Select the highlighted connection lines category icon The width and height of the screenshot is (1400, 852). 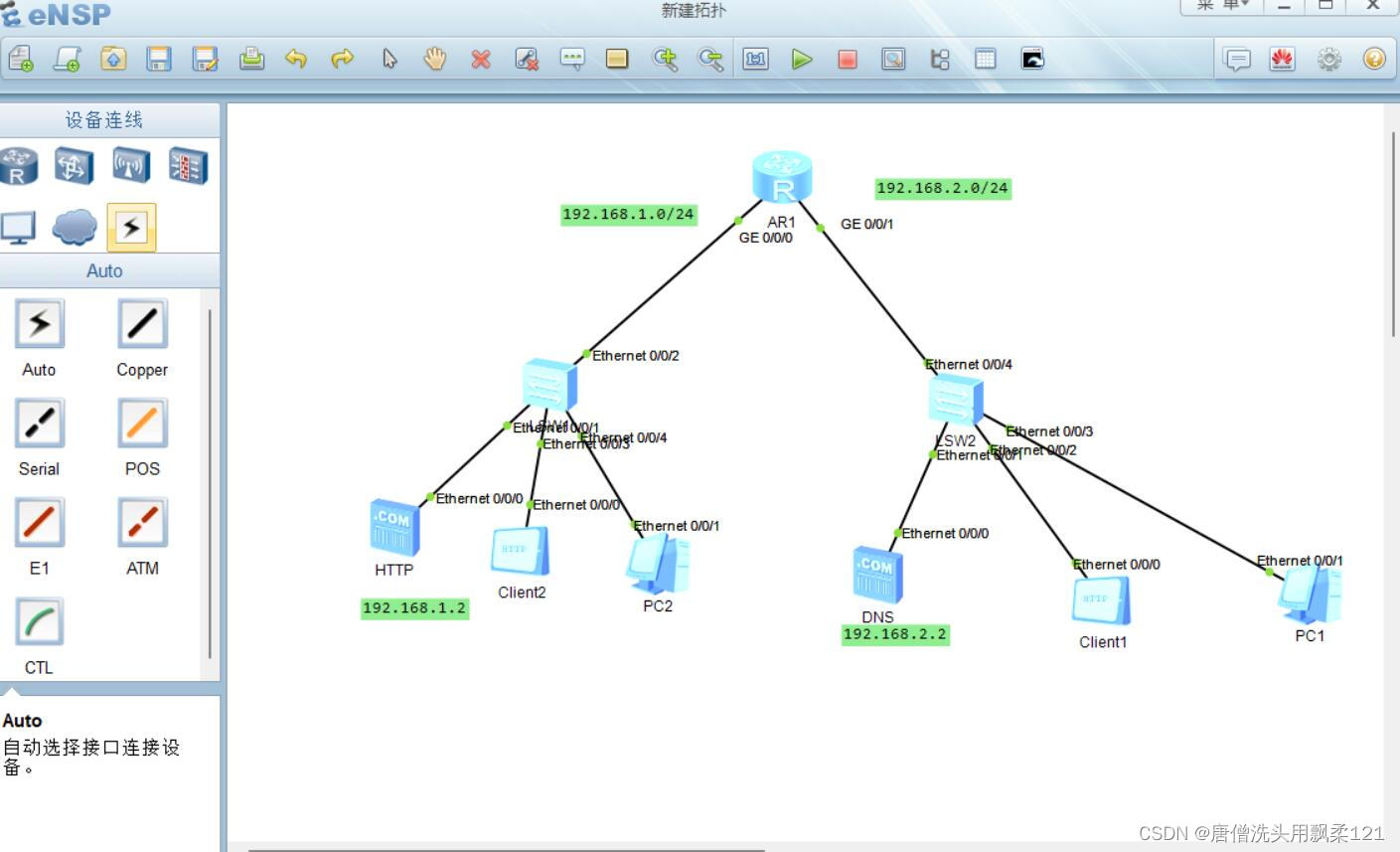pyautogui.click(x=131, y=227)
